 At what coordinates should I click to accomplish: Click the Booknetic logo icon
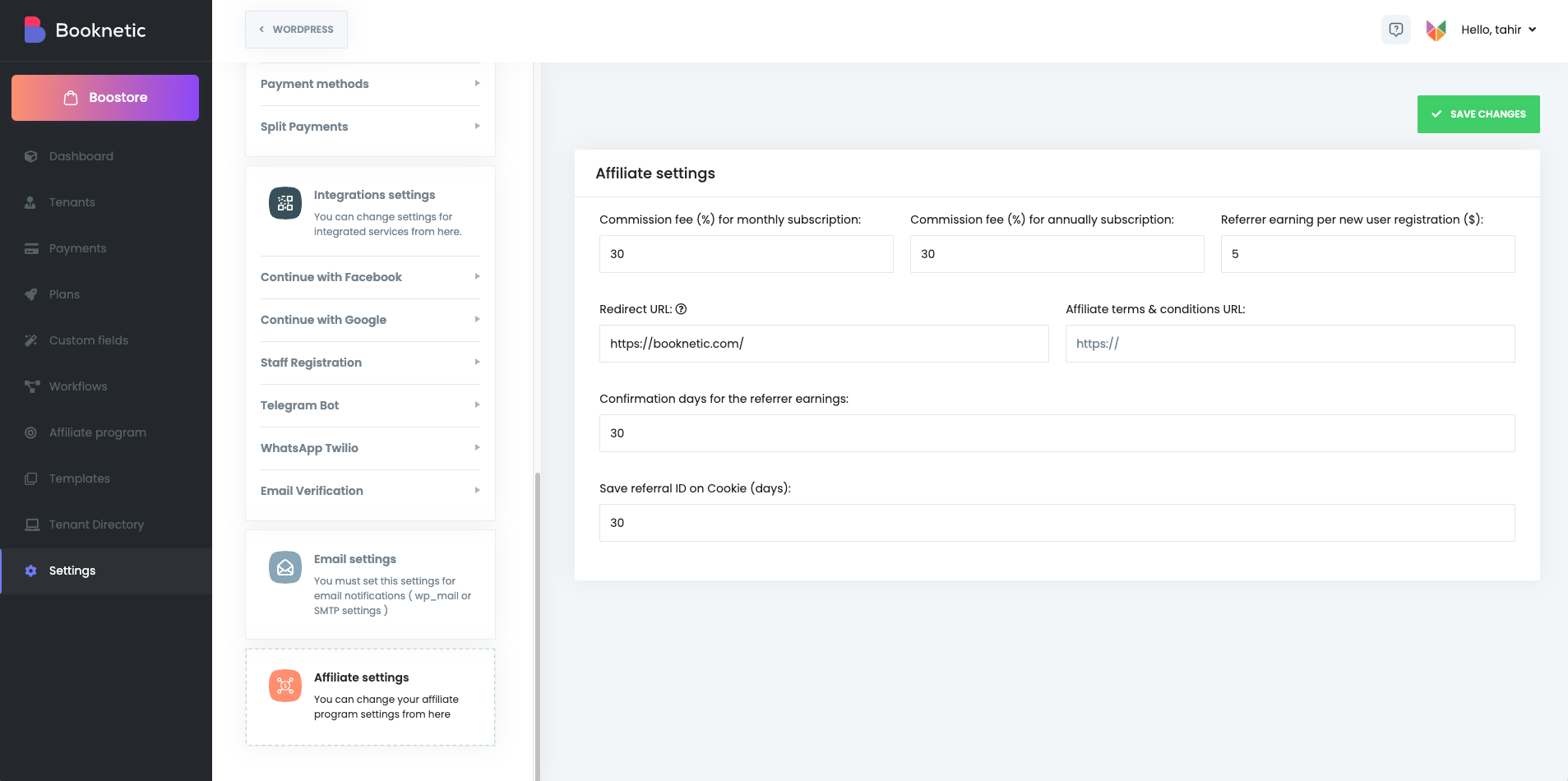click(x=35, y=30)
